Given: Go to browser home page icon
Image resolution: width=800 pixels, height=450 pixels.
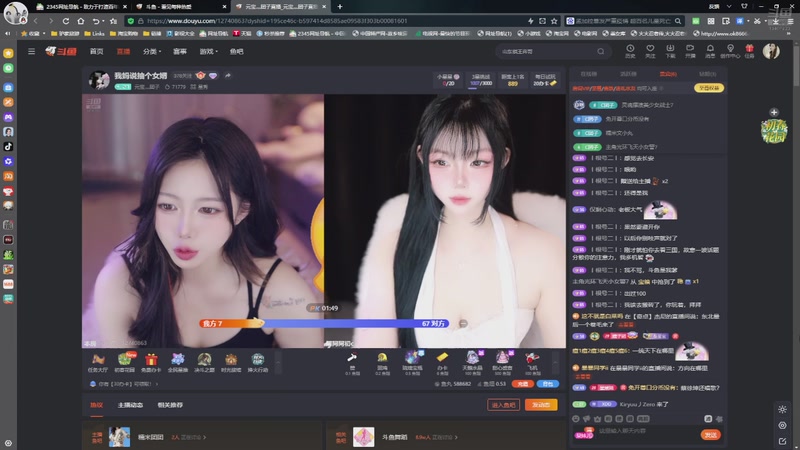Looking at the screenshot, I should 81,21.
